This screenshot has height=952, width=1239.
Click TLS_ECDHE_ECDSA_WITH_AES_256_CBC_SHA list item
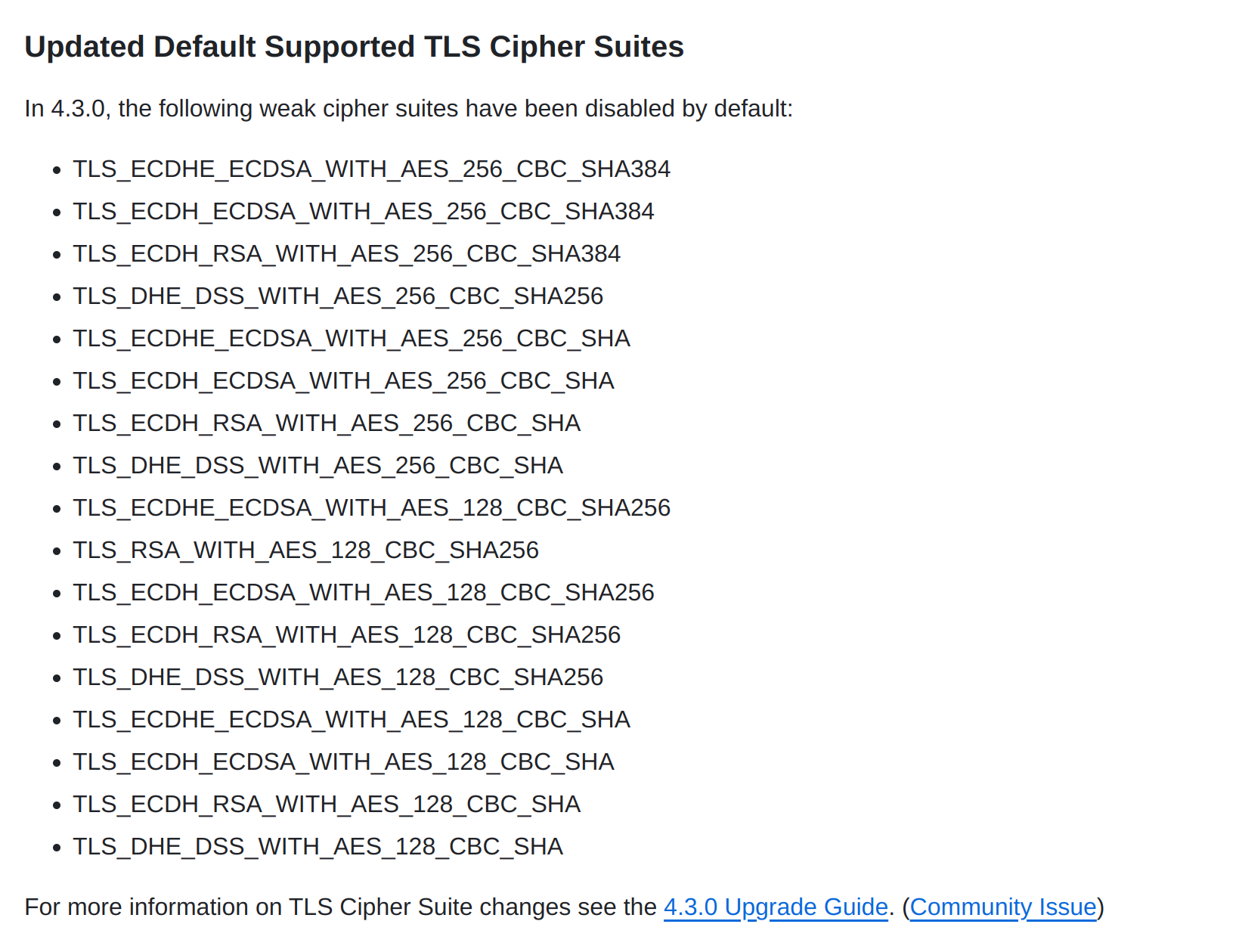[352, 339]
